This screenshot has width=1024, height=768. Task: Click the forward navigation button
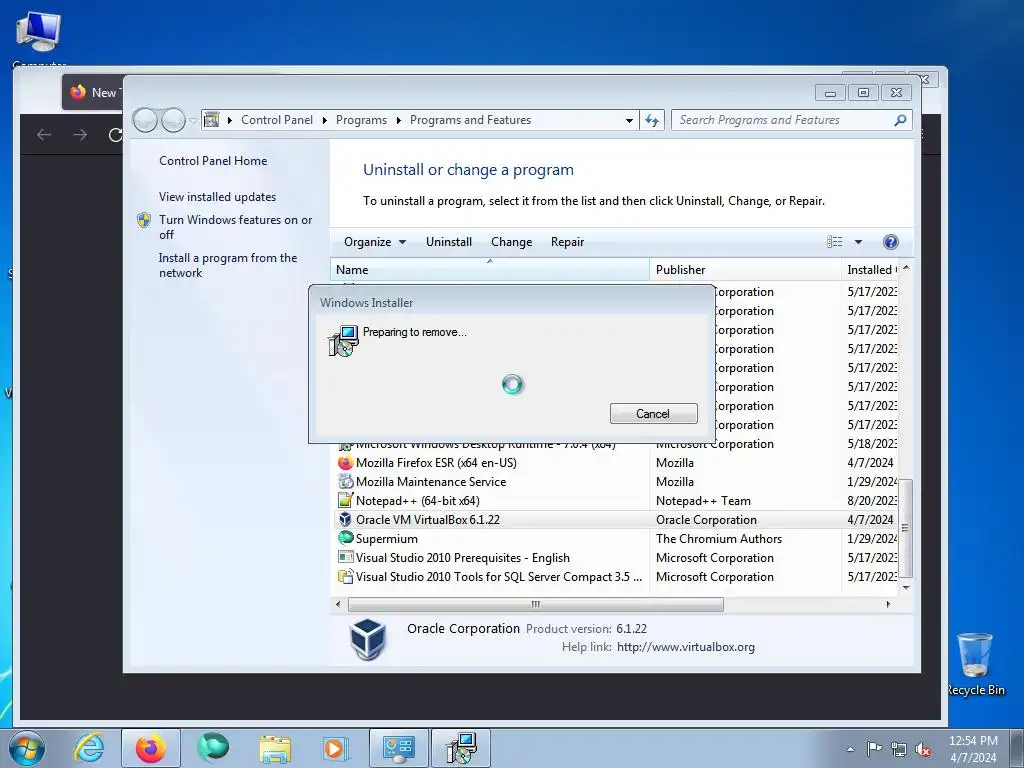pos(173,120)
